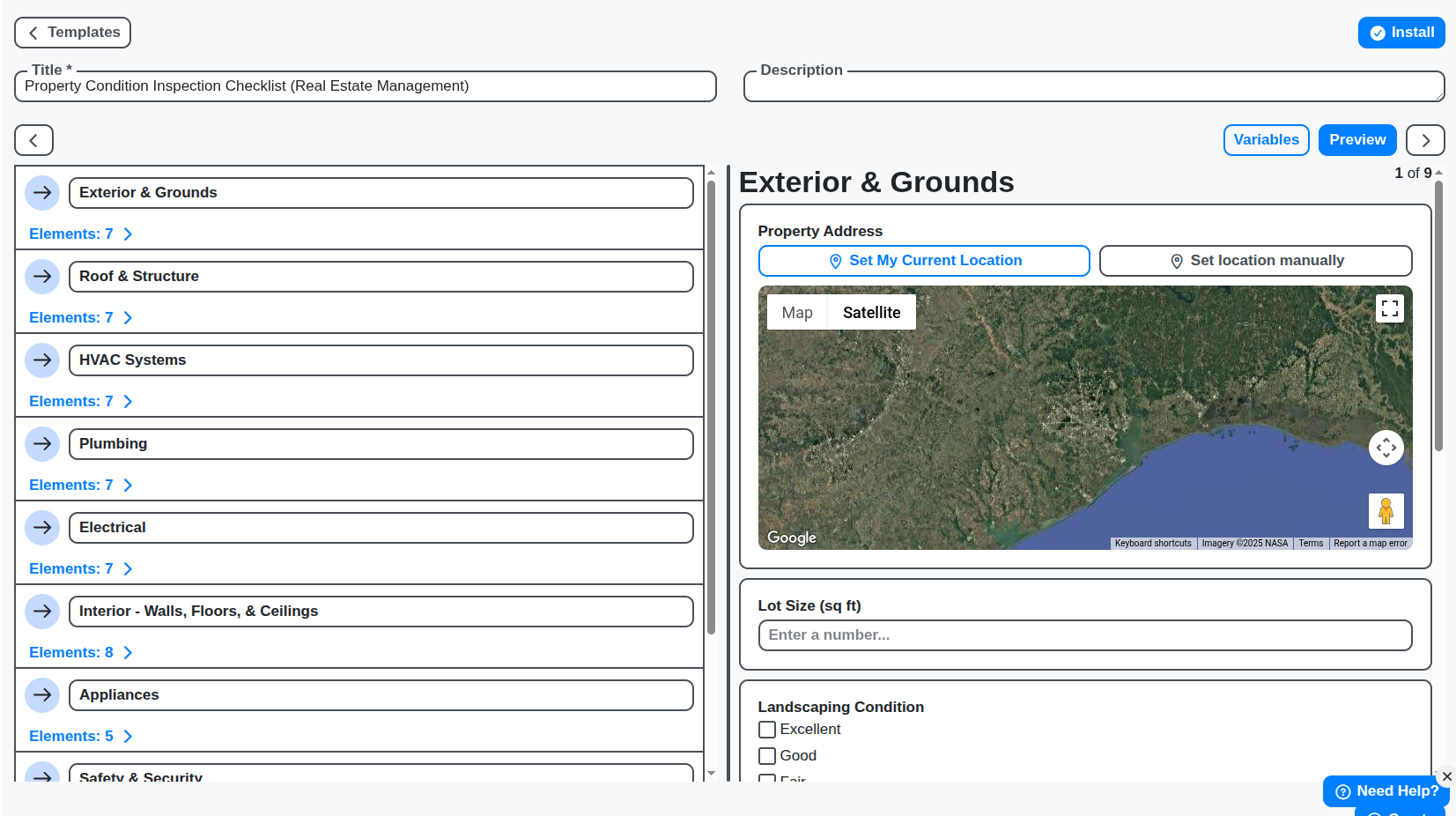Check the Good landscaping condition box
This screenshot has height=816, width=1456.
tap(766, 755)
